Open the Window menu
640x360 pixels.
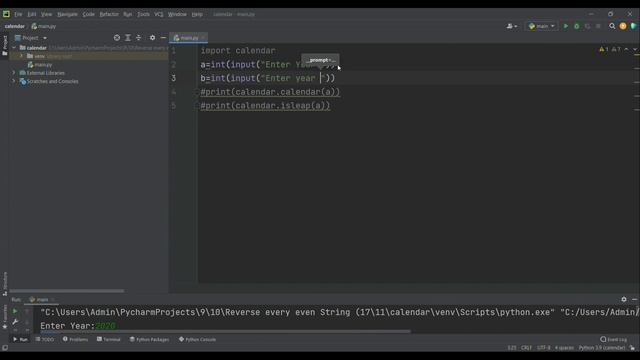177,14
